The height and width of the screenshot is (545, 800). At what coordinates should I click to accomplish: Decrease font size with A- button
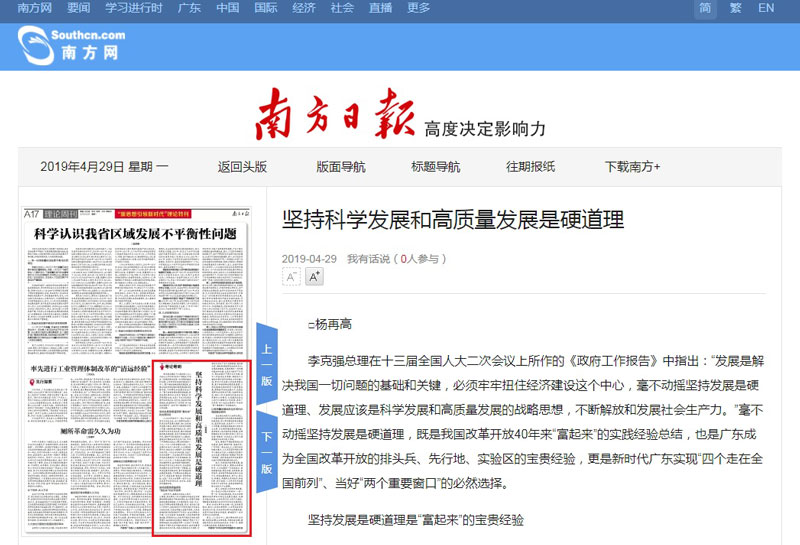click(291, 277)
